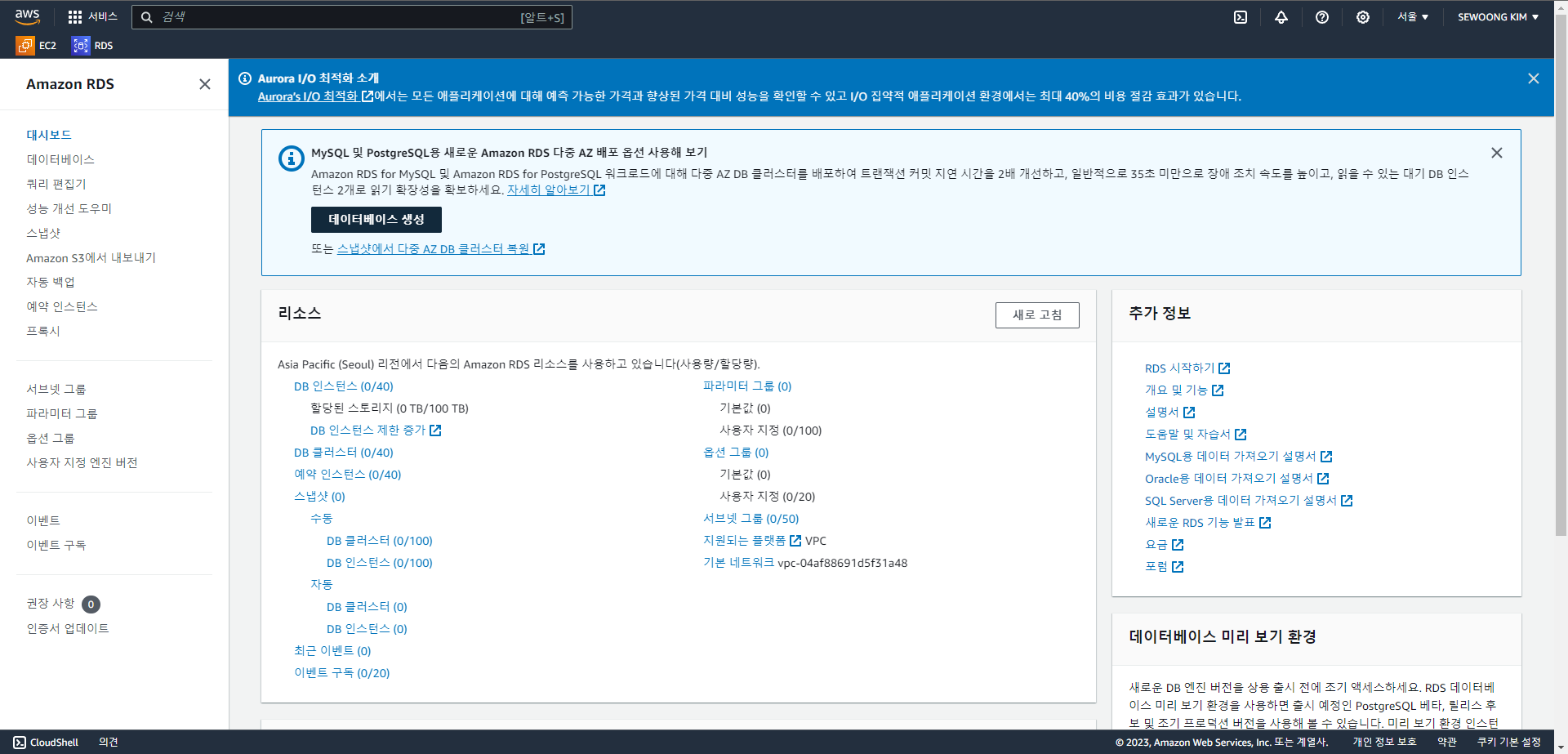Open 요금 link in 추가 정보
The image size is (1568, 754).
[1165, 545]
